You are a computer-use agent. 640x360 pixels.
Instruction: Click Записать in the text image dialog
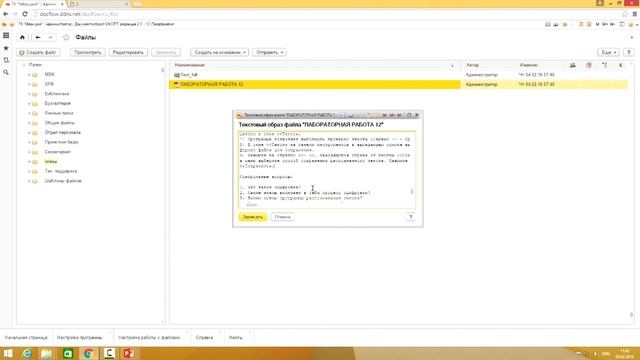click(253, 217)
